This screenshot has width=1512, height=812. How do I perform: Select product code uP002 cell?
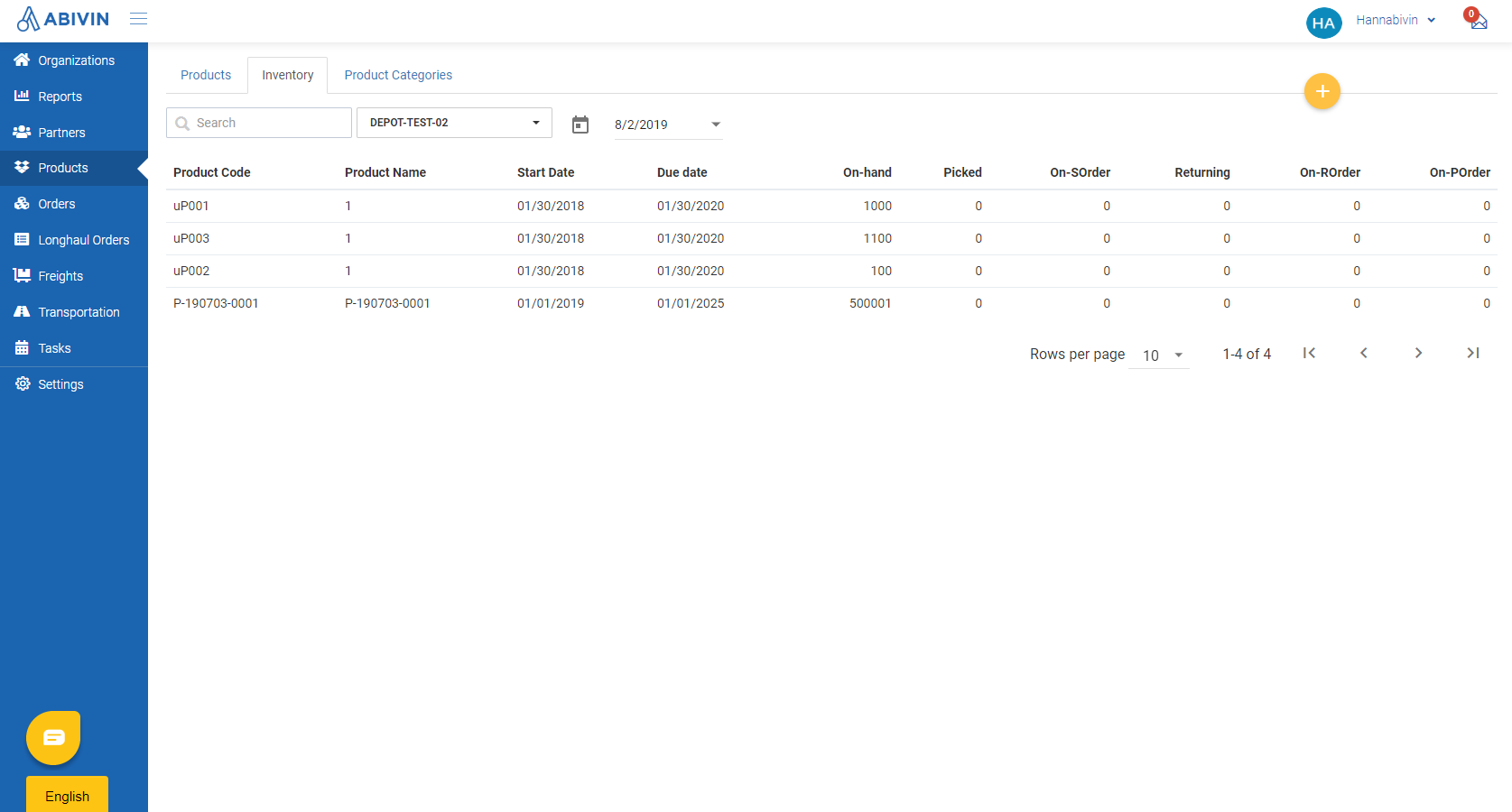[x=191, y=271]
